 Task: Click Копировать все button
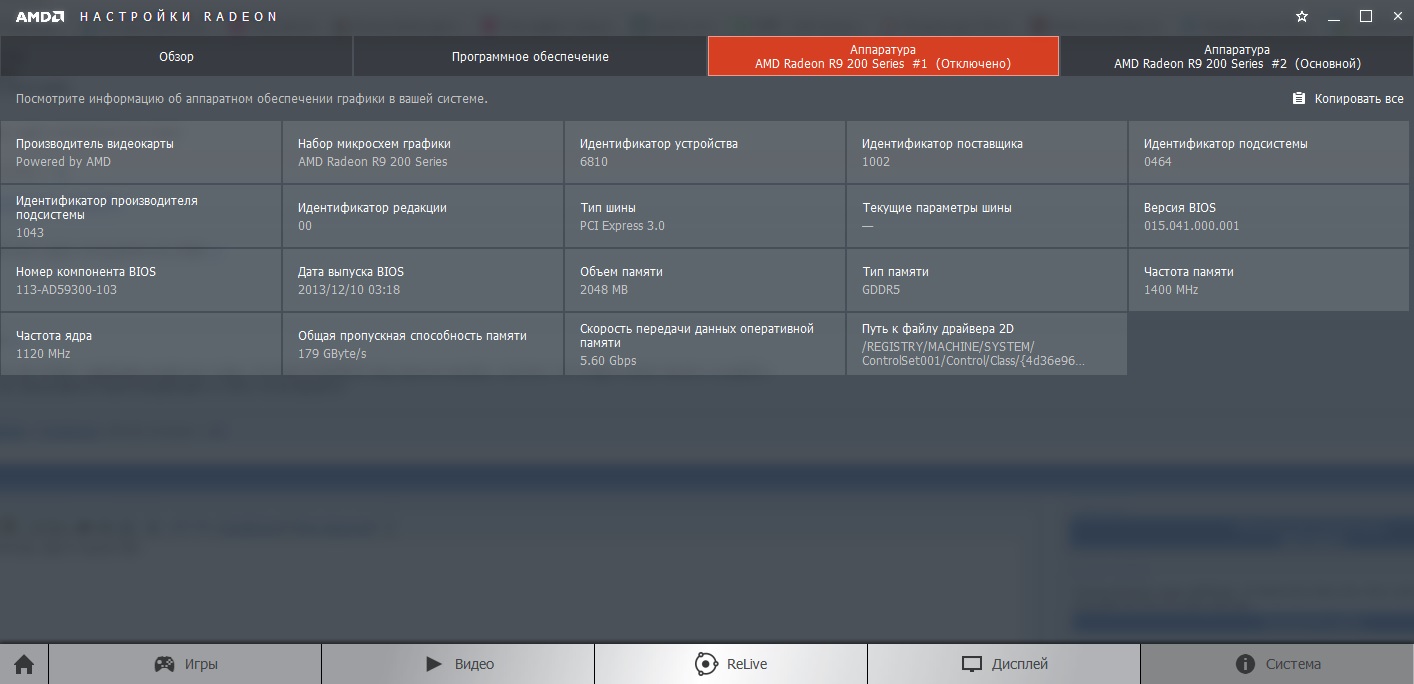[1348, 99]
